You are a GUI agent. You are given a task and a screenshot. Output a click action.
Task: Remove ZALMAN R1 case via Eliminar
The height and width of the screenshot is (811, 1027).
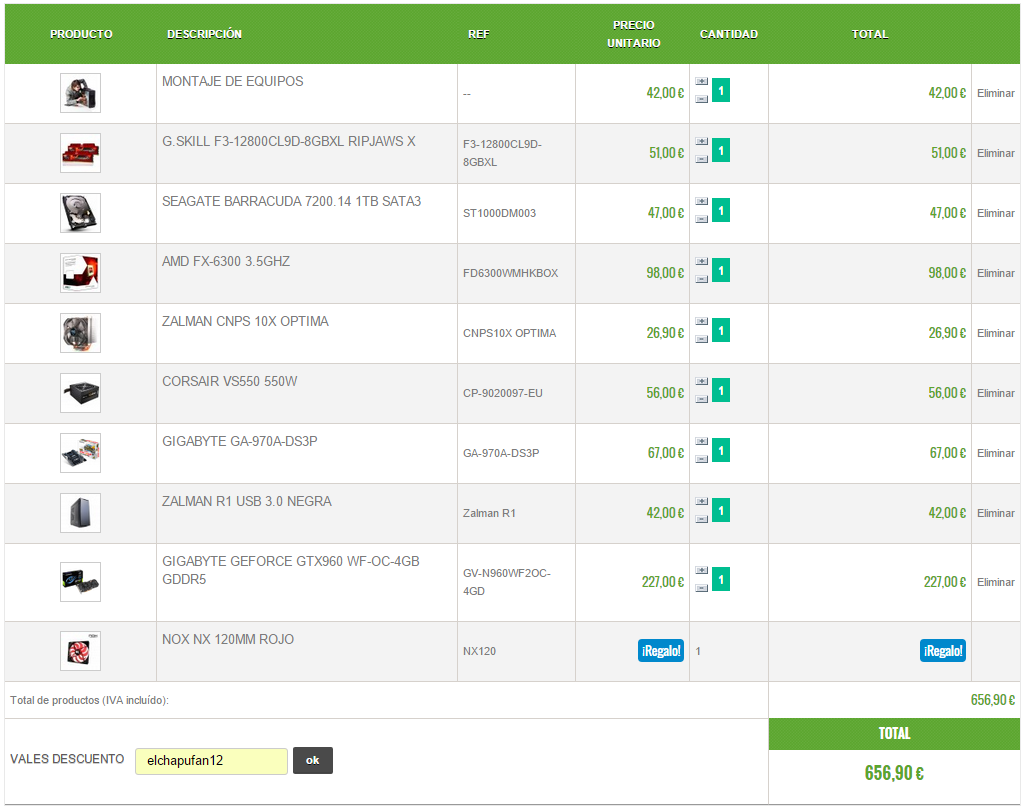[996, 513]
